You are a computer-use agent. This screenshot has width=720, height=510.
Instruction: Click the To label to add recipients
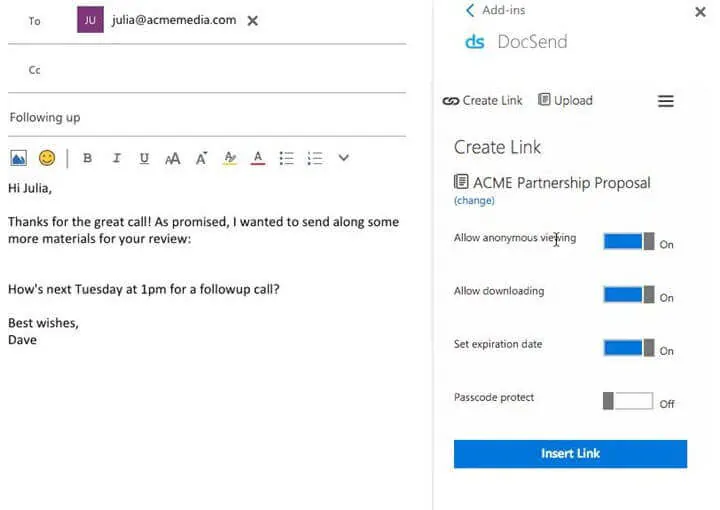34,21
